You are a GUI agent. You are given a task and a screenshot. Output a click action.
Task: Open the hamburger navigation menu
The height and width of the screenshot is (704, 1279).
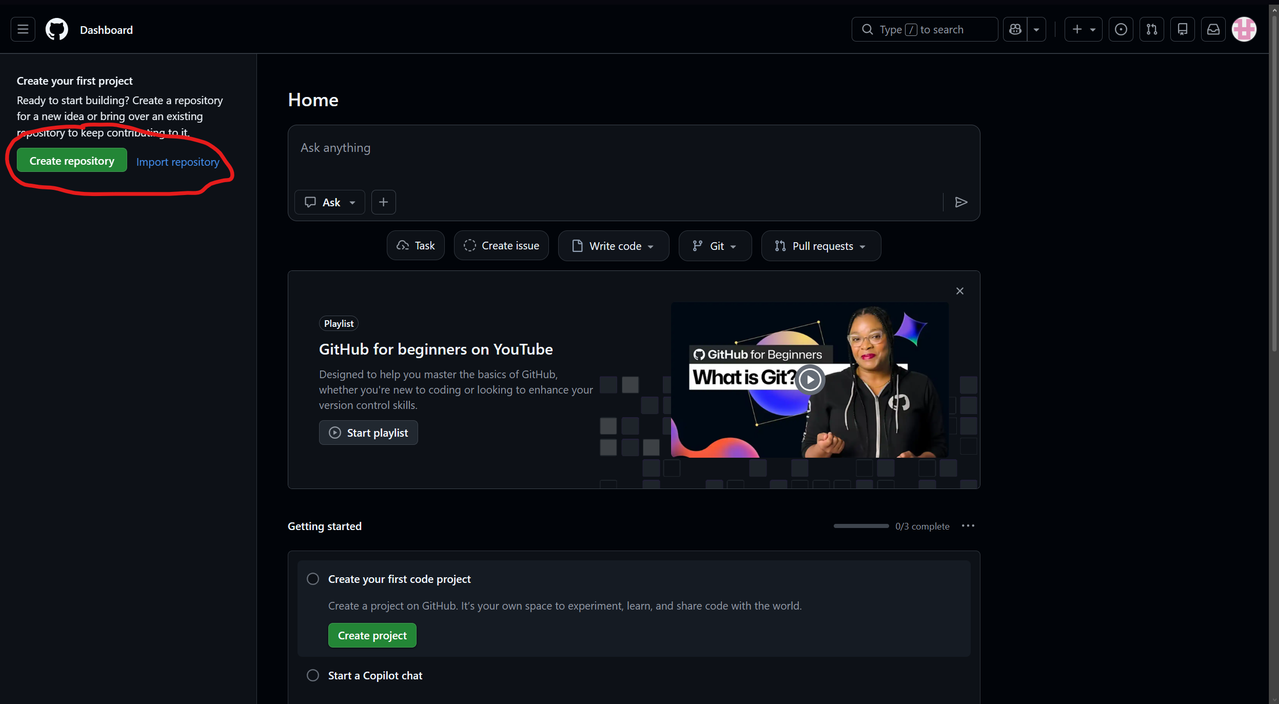click(x=23, y=30)
